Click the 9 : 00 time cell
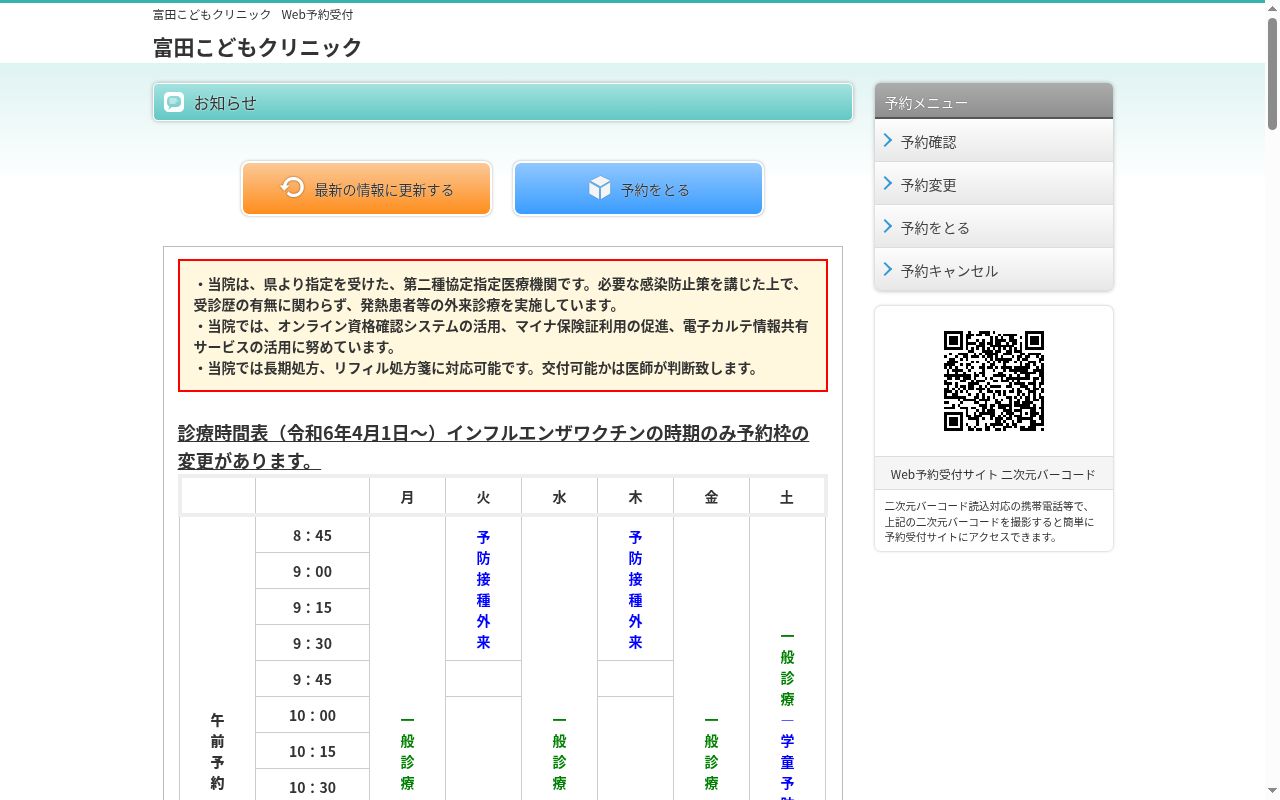The image size is (1280, 800). pyautogui.click(x=312, y=571)
